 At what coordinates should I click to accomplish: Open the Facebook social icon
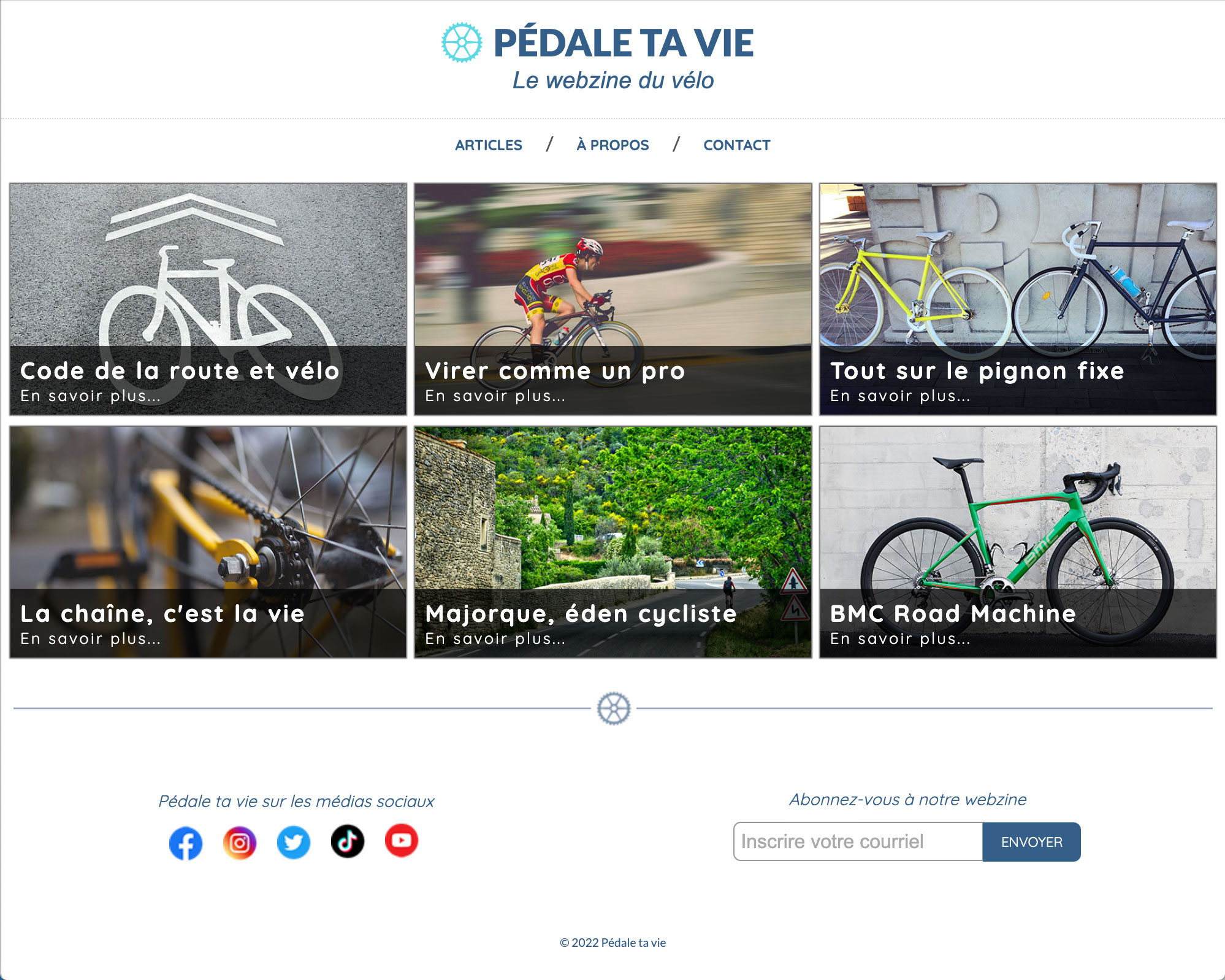(185, 843)
